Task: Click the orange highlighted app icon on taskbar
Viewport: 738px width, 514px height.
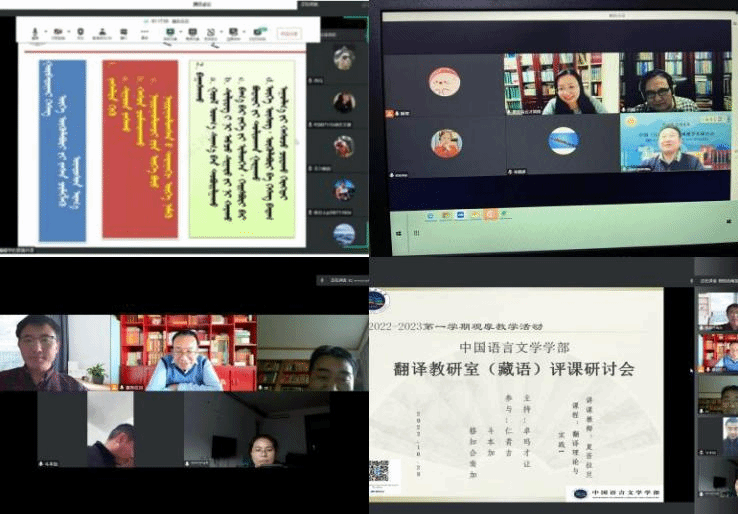Action: 491,214
